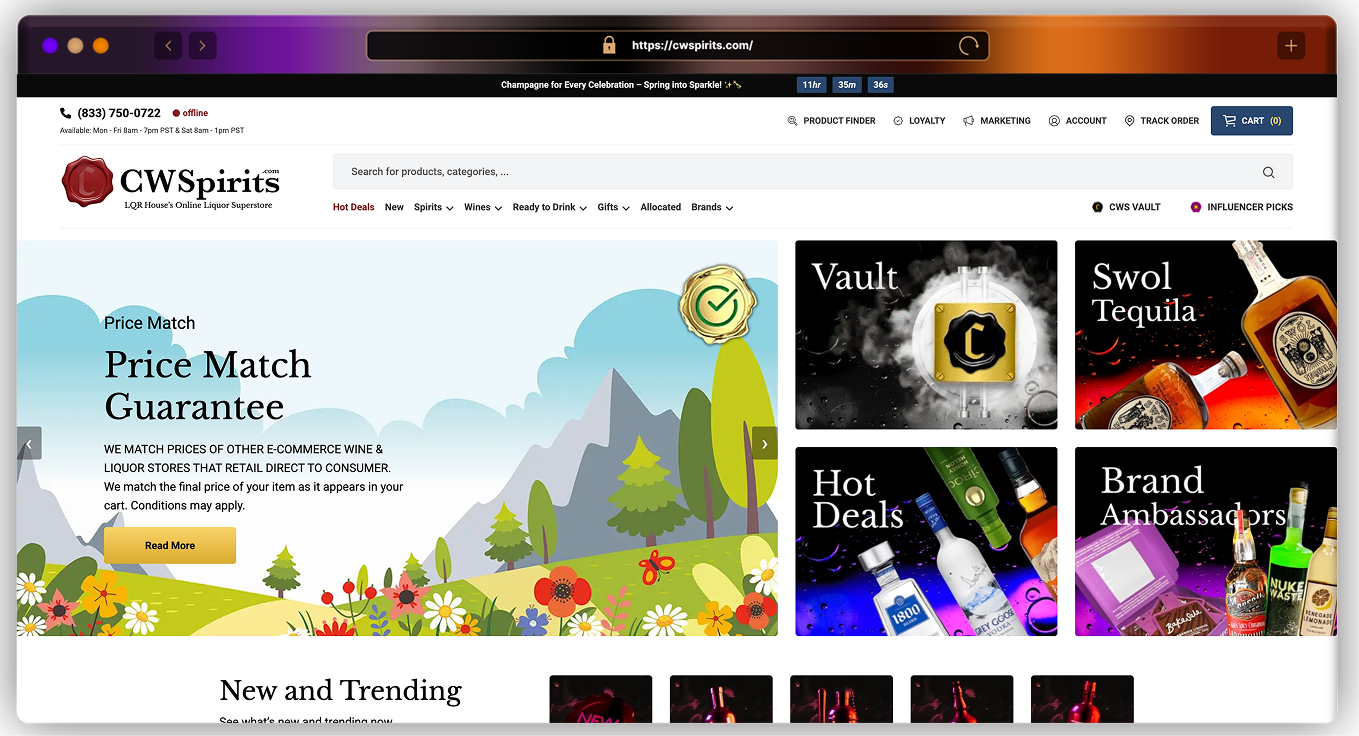Click the Loyalty badge icon
The image size is (1359, 736).
(898, 121)
